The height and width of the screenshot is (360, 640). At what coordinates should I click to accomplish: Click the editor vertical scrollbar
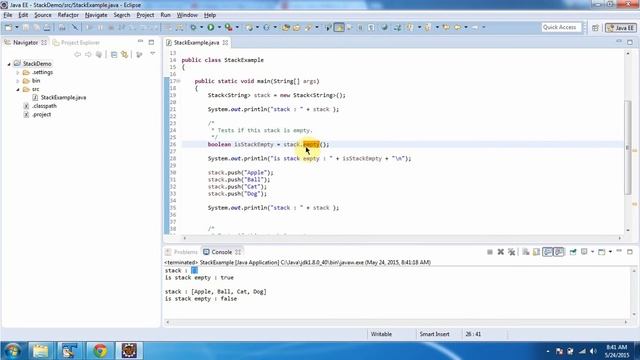click(x=628, y=147)
